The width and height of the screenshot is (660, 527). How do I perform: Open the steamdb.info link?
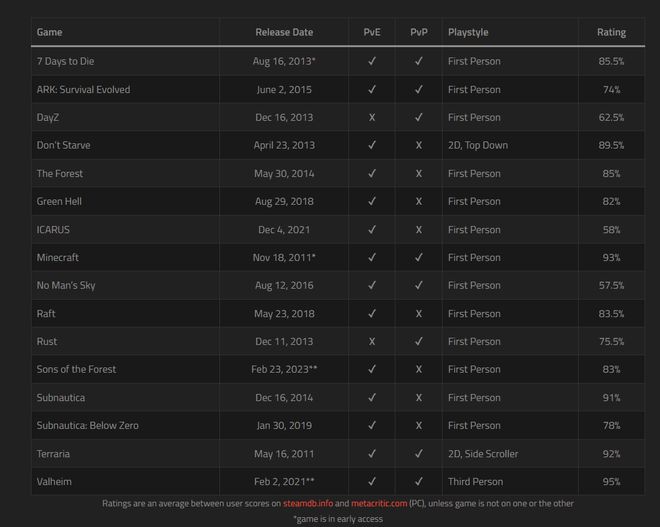(x=308, y=503)
